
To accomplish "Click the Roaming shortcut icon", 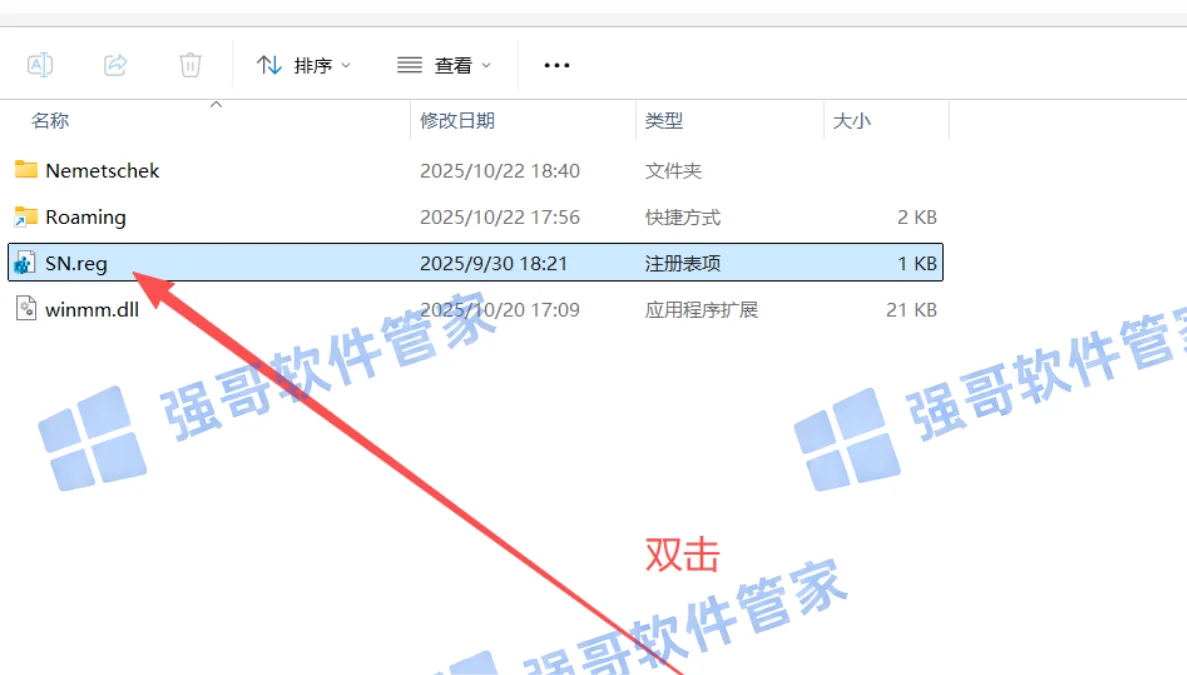I will (x=26, y=217).
